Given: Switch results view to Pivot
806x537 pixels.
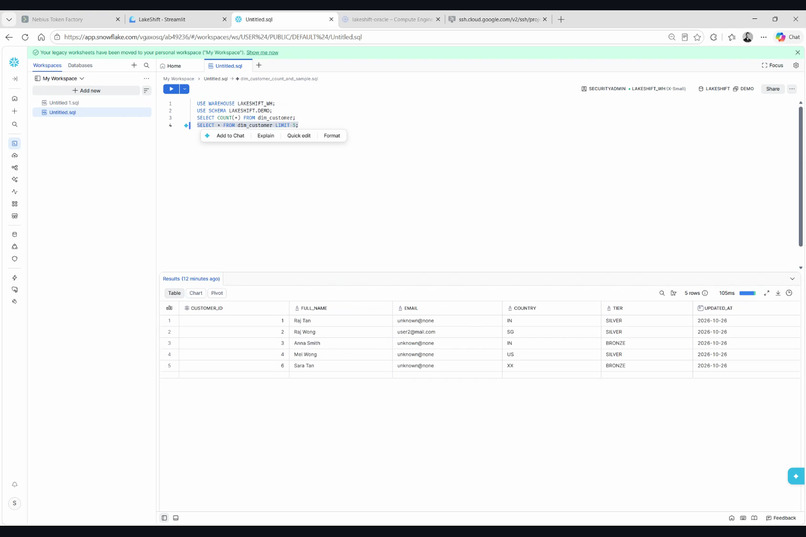Looking at the screenshot, I should (x=217, y=293).
